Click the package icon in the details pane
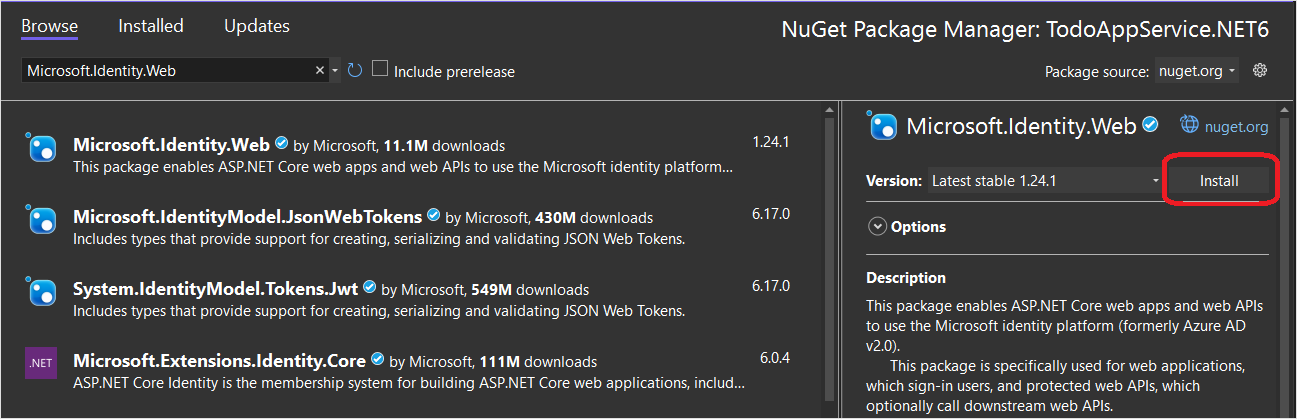Viewport: 1297px width, 419px height. 883,126
